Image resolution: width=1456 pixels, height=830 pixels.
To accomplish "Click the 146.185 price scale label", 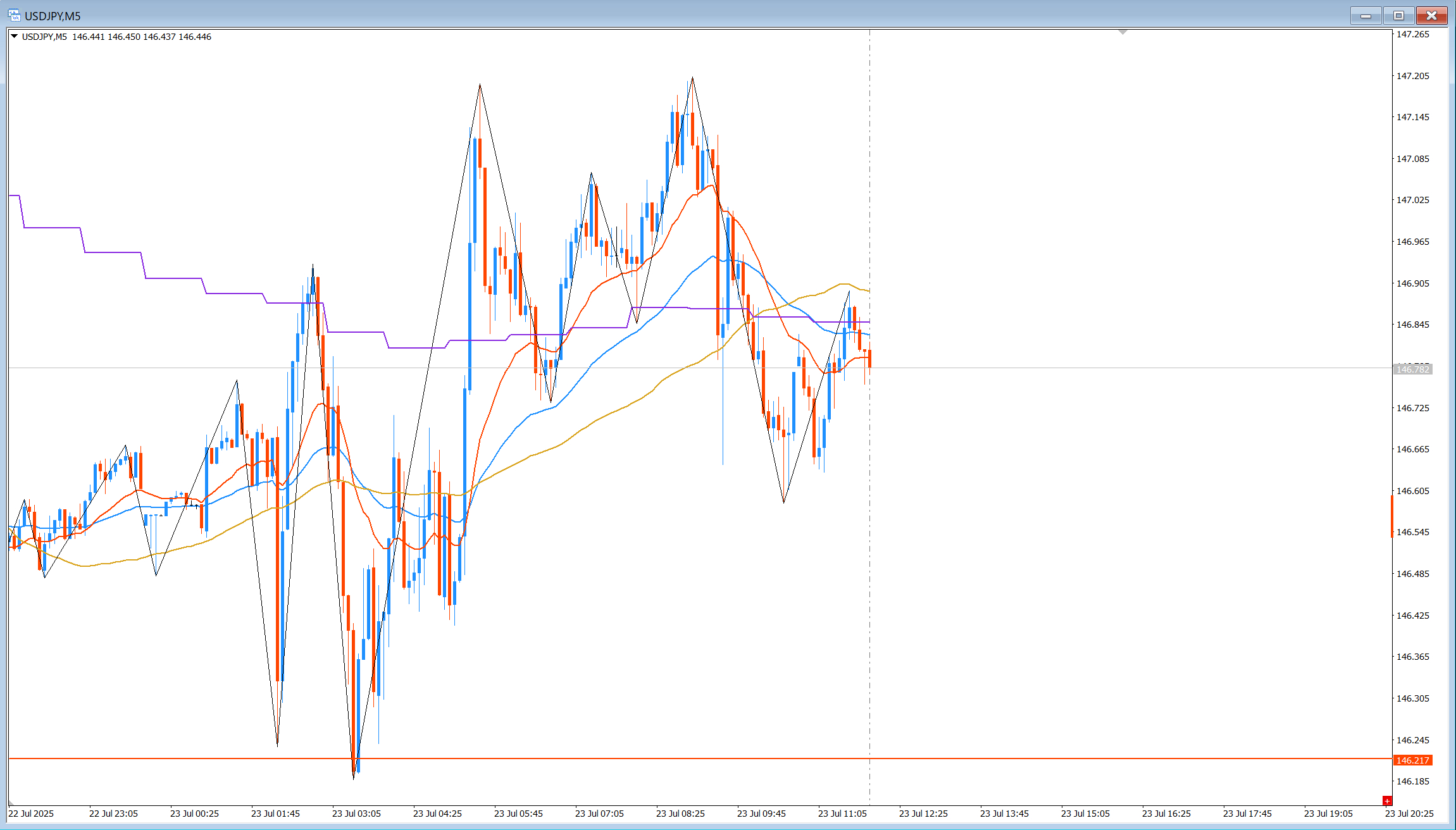I will (x=1412, y=781).
